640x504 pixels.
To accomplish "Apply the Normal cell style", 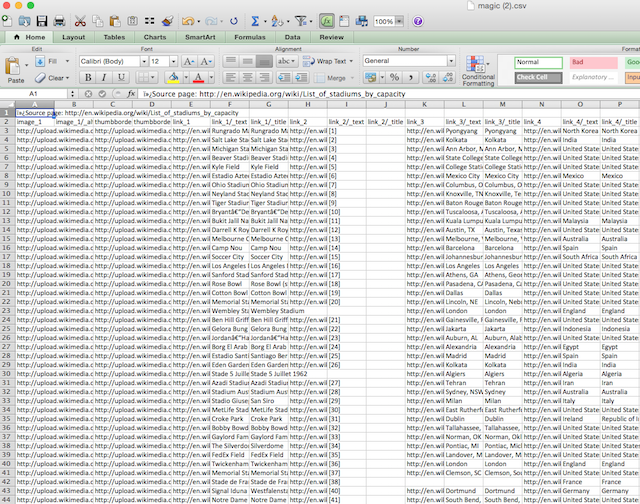I will click(538, 62).
